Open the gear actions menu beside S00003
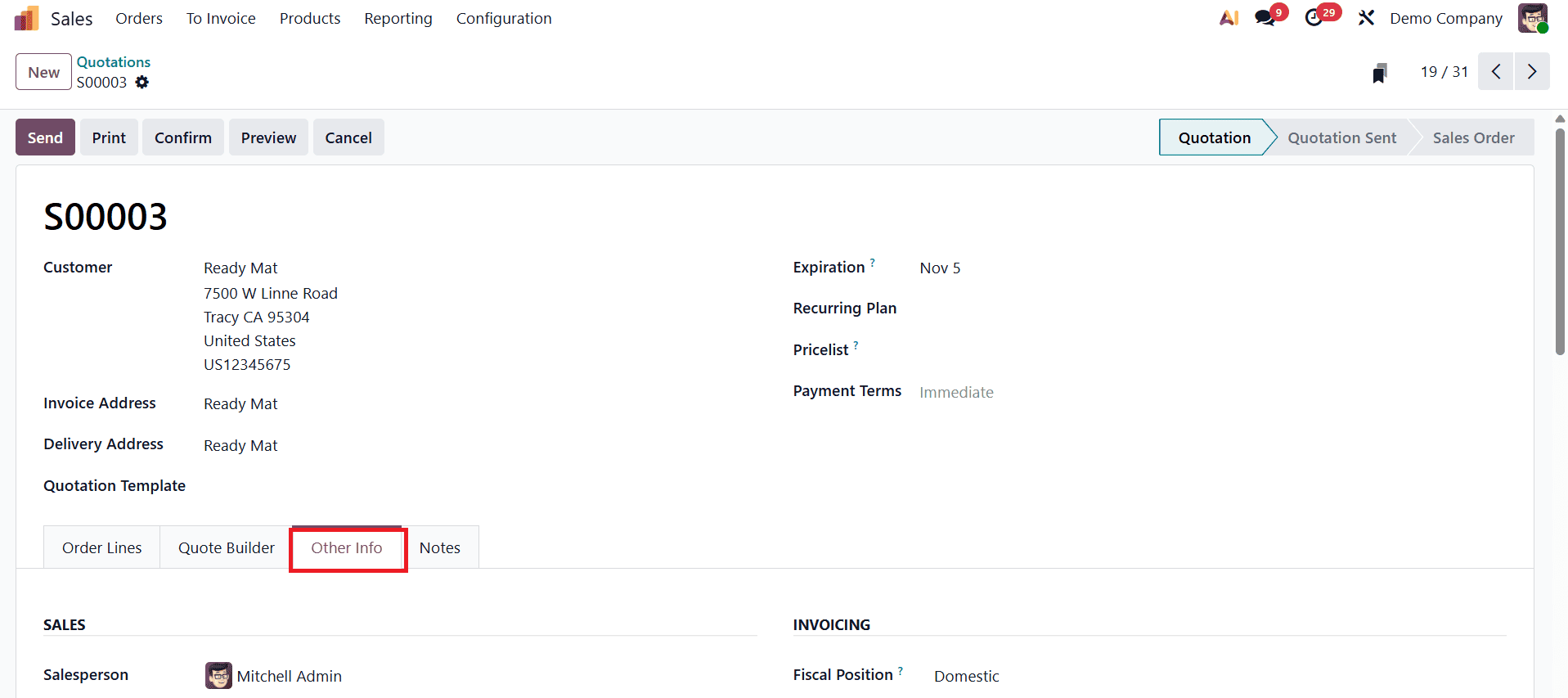This screenshot has width=1568, height=698. (x=142, y=83)
